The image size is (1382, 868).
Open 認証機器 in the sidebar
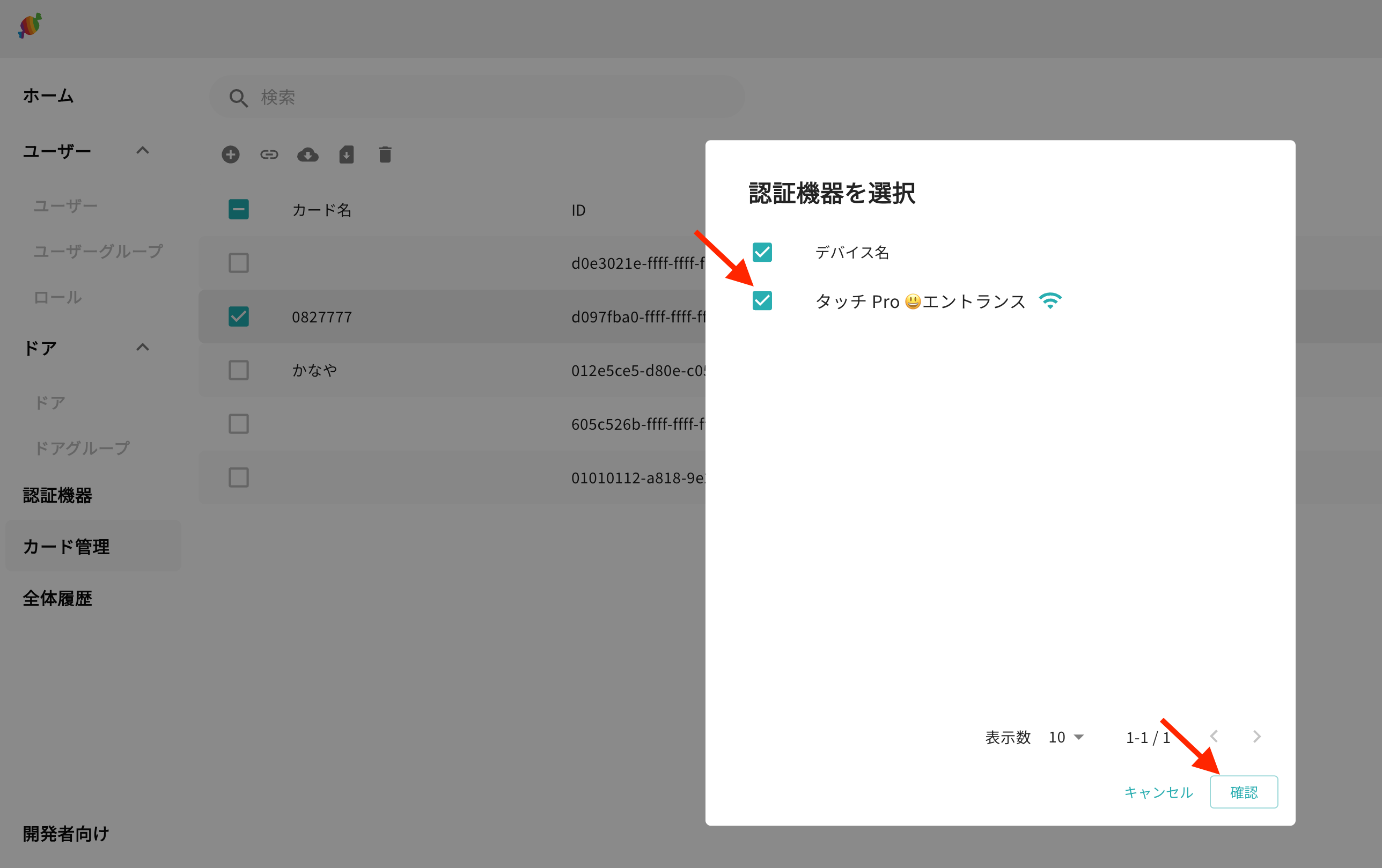pos(57,496)
